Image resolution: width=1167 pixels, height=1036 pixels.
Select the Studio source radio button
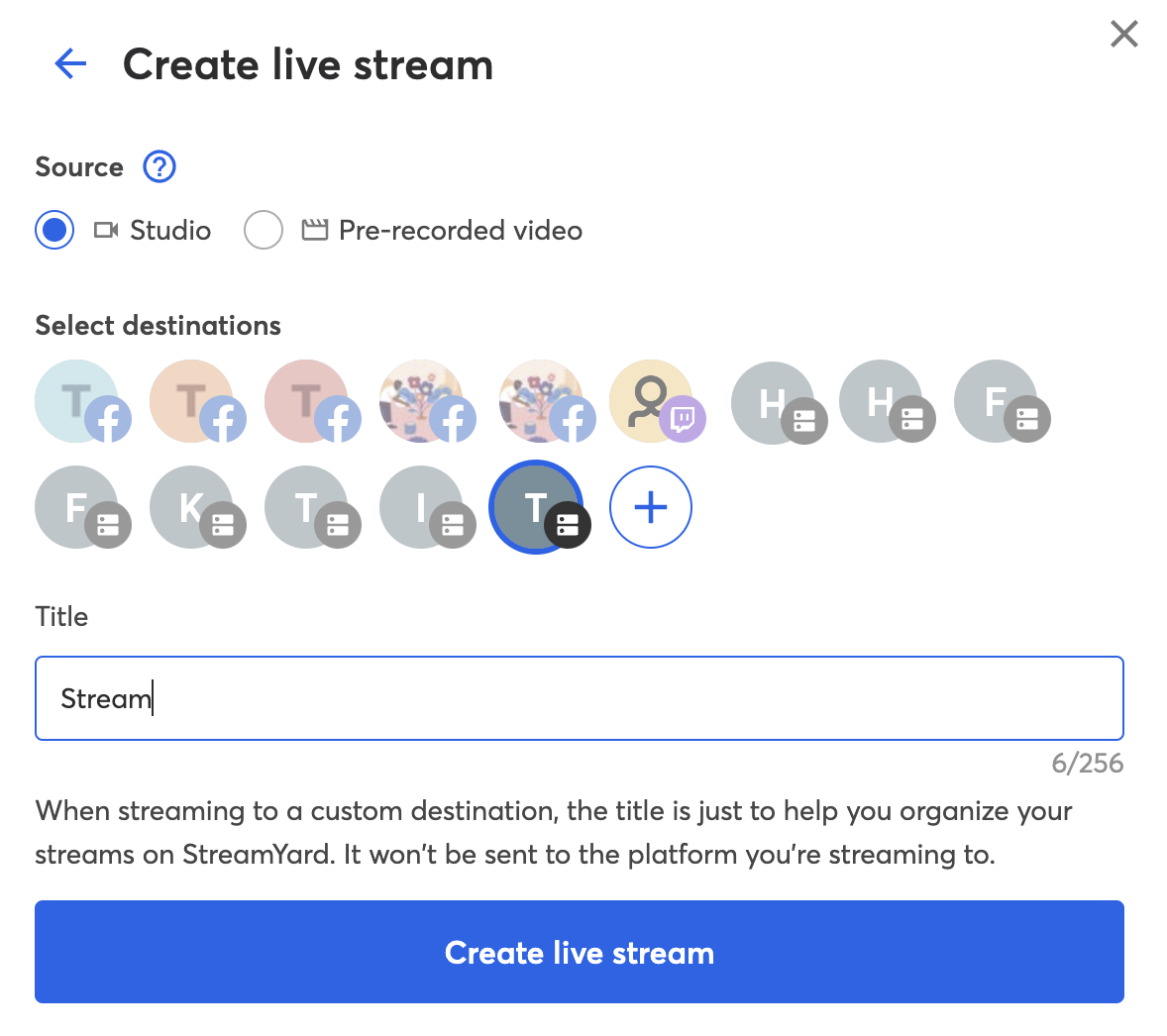[54, 230]
